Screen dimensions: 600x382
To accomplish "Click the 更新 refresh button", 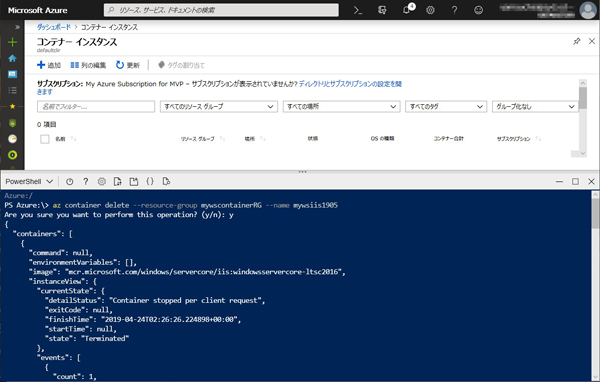I will (128, 65).
